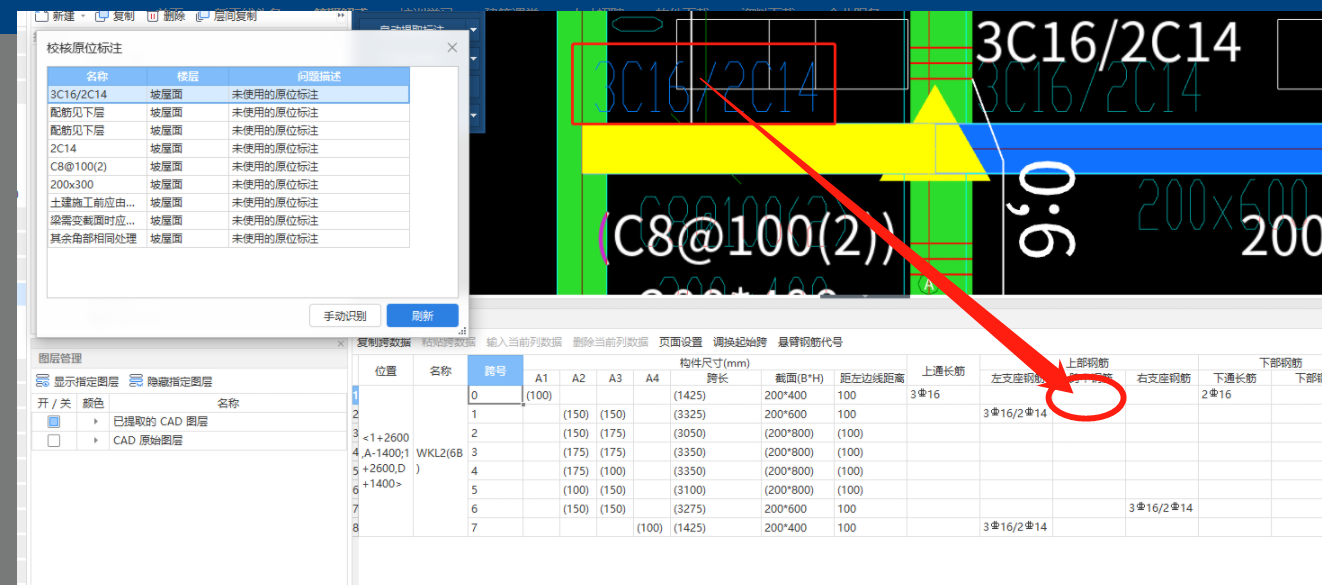This screenshot has width=1322, height=585.
Task: Click the 上通长筋 cell with 3⌀16
Action: [x=943, y=395]
